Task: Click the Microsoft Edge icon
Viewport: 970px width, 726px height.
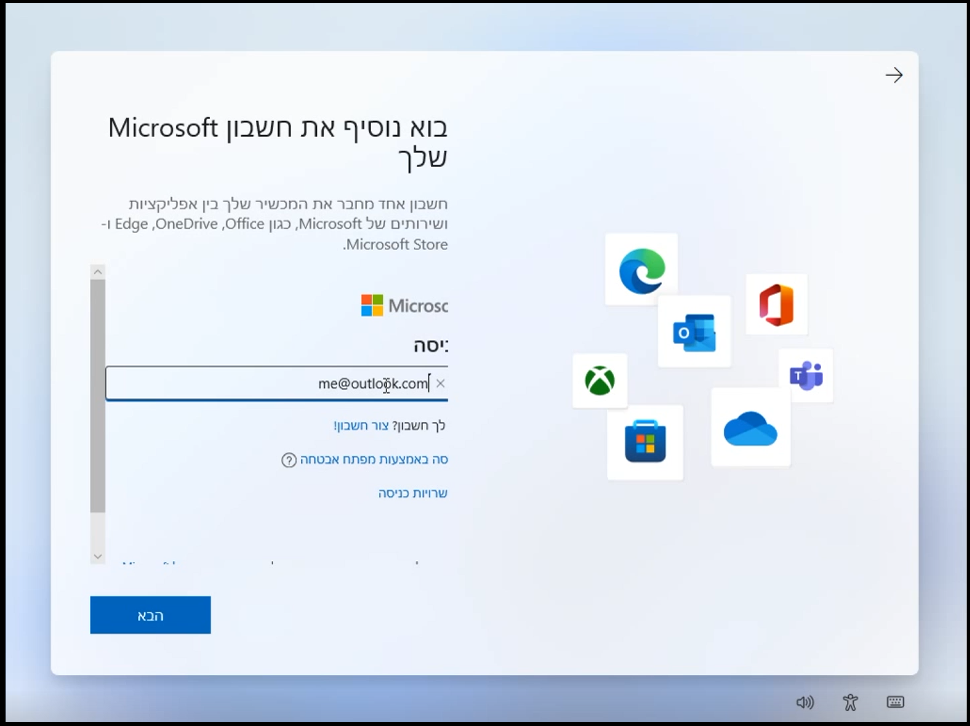Action: pyautogui.click(x=642, y=270)
